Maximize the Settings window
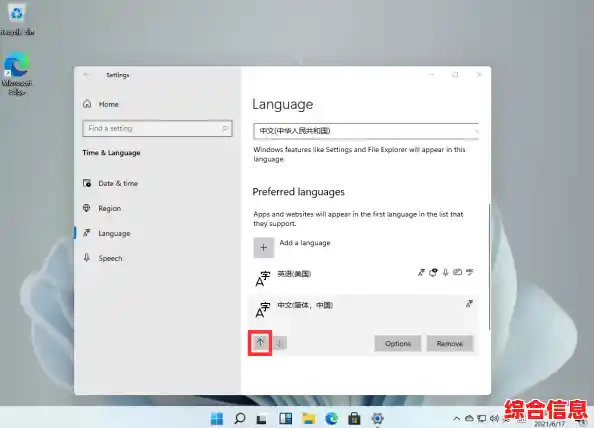The height and width of the screenshot is (428, 594). [x=455, y=75]
